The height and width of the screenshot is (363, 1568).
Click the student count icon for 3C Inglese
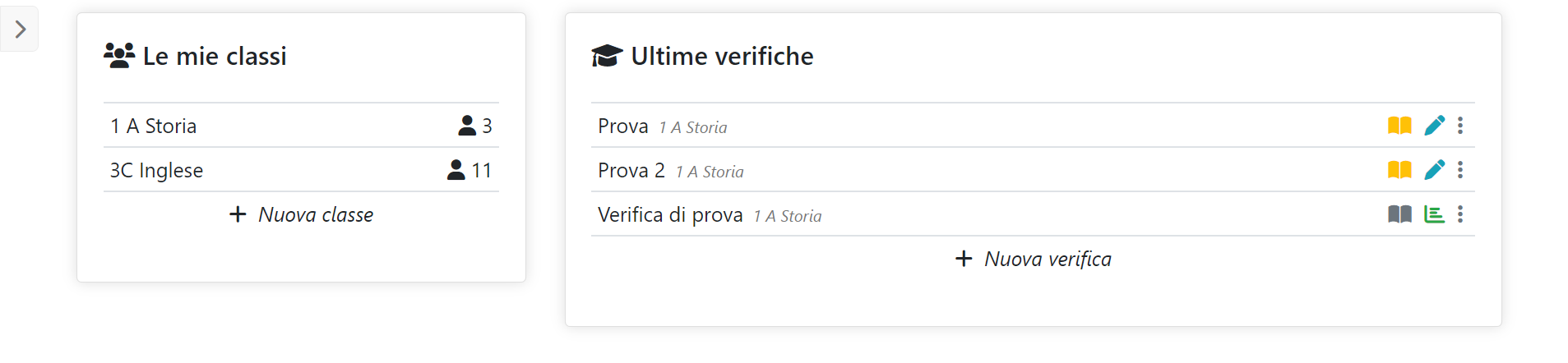click(456, 170)
